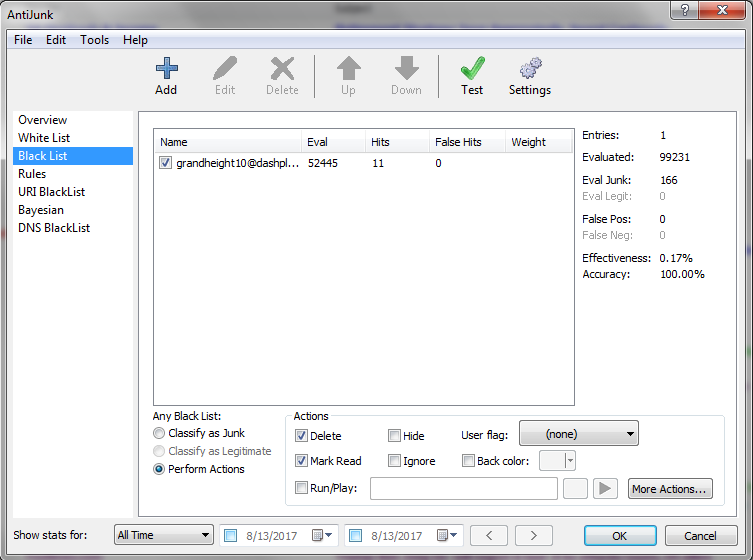Image resolution: width=753 pixels, height=560 pixels.
Task: Select DNS BlackList in the sidebar
Action: tap(73, 228)
